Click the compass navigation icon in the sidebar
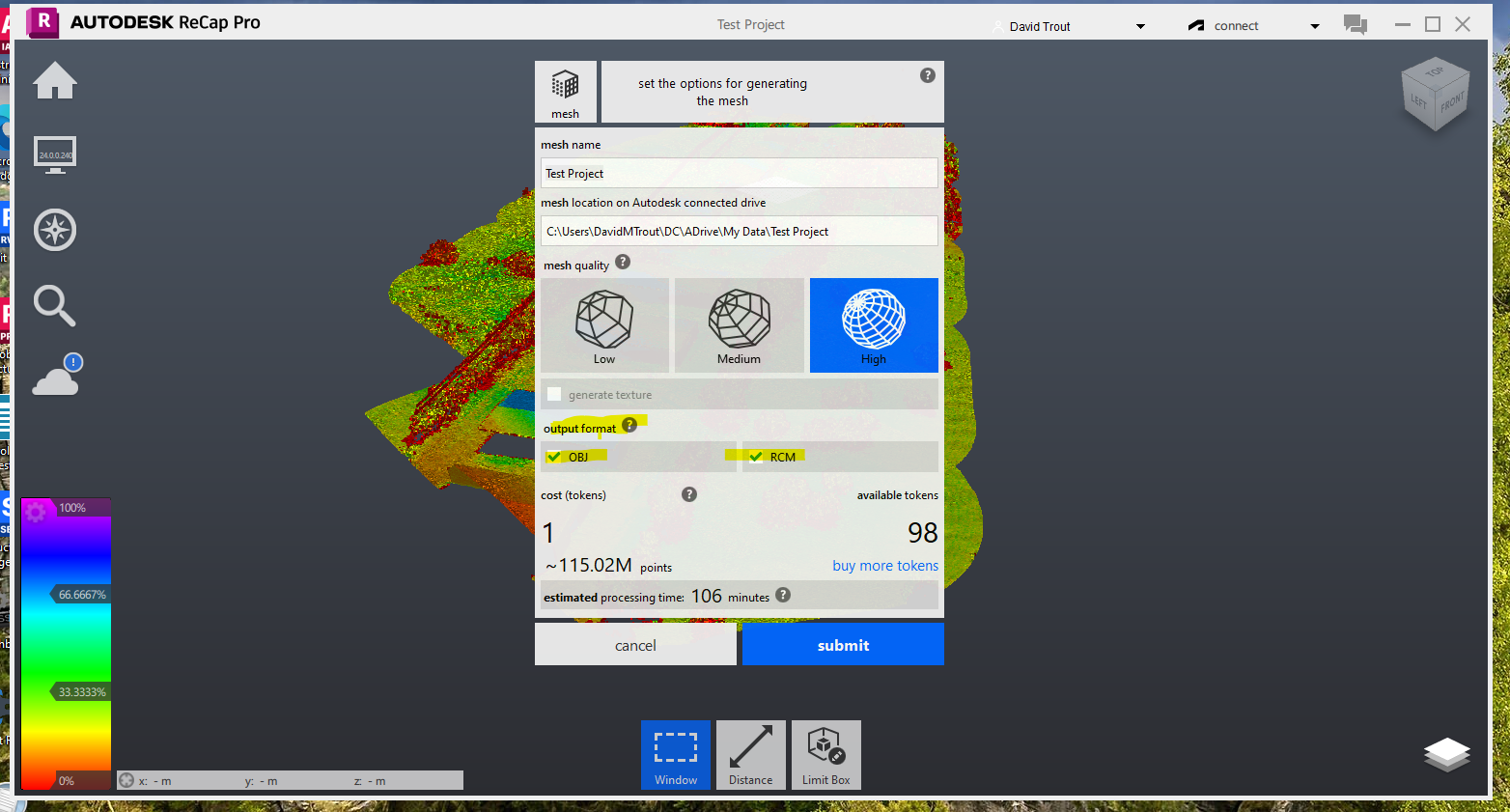Screen dimensions: 1510x812 coord(54,230)
